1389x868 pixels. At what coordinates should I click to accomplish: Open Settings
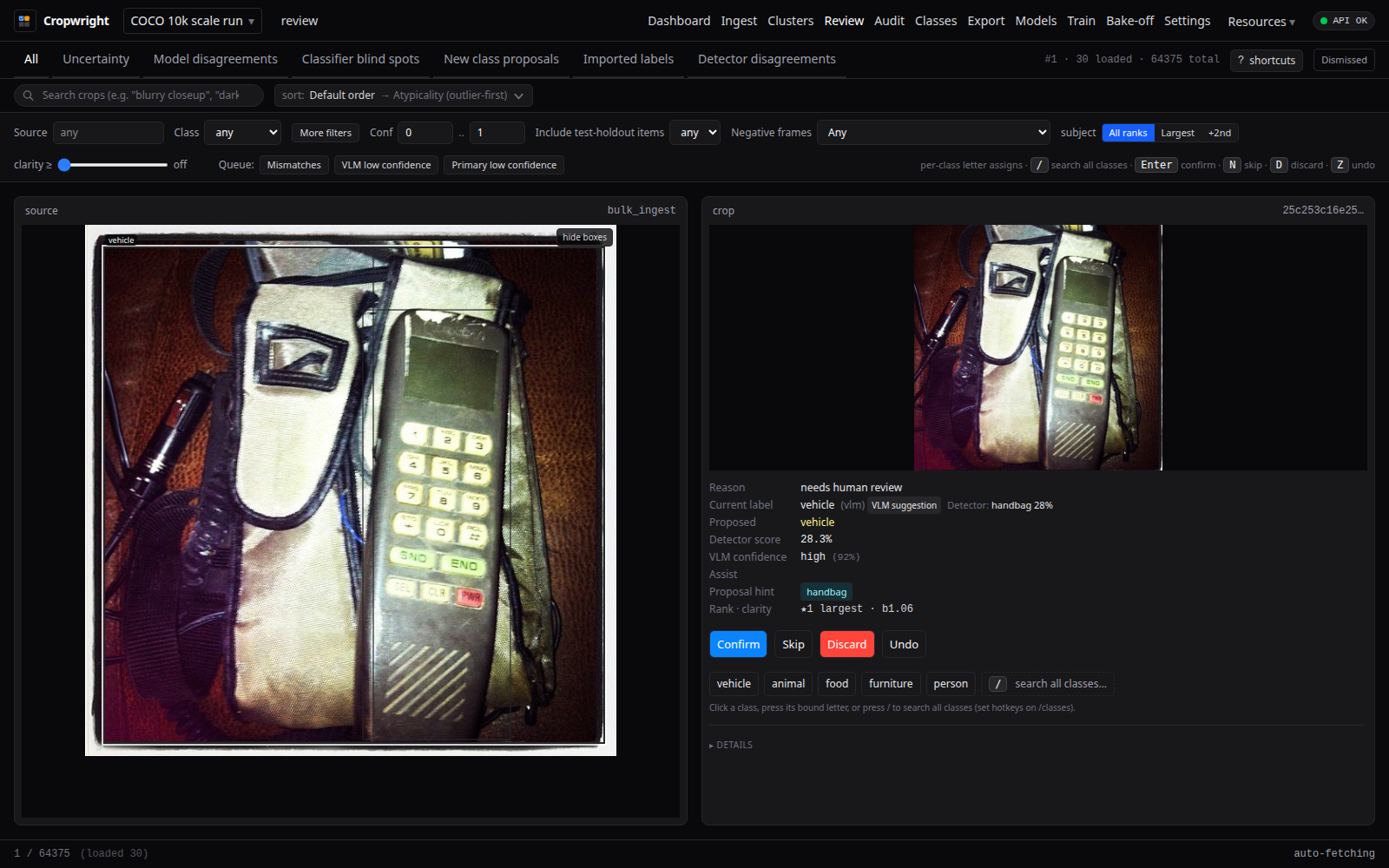1187,21
